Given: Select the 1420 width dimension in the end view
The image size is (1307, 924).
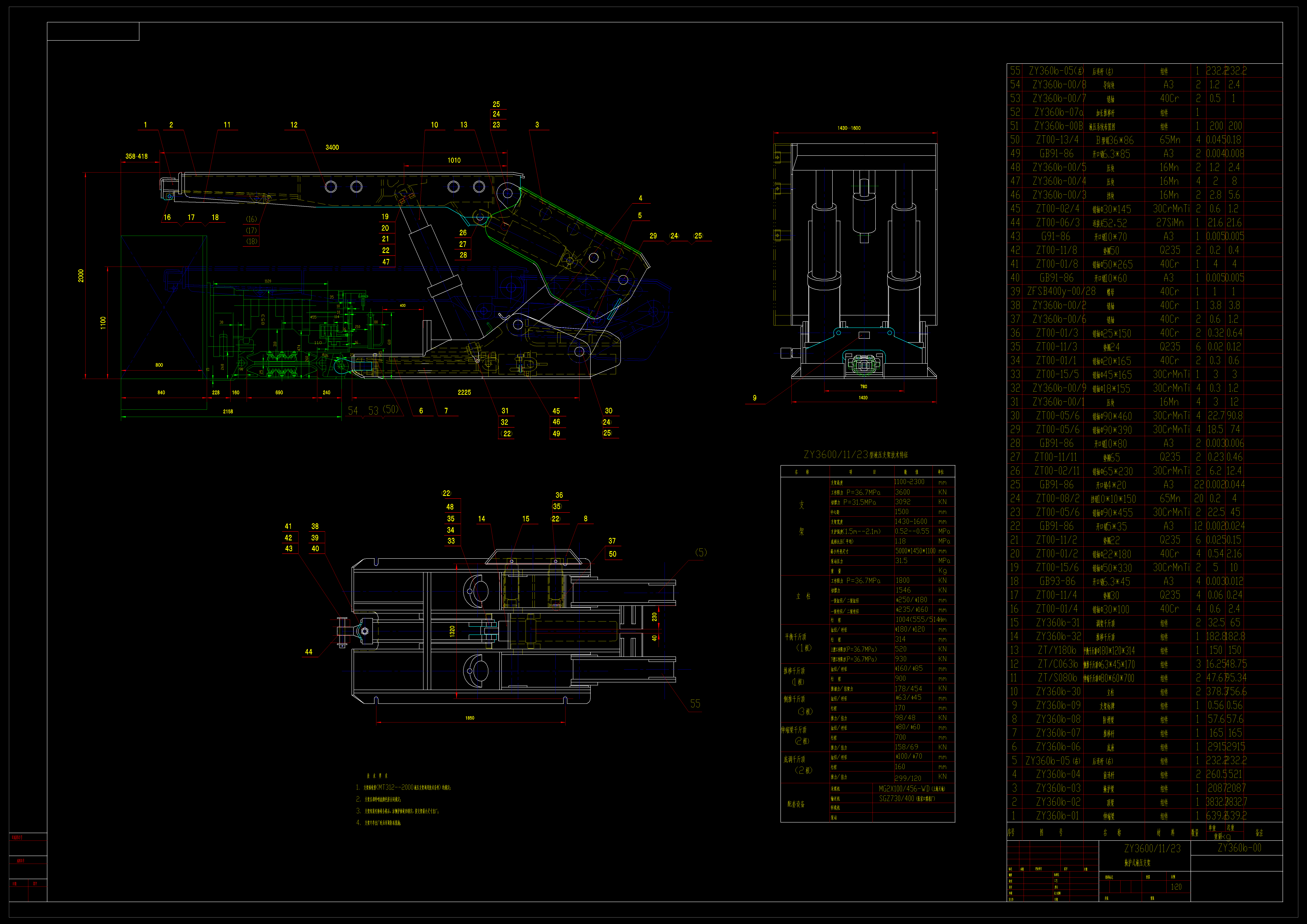Looking at the screenshot, I should (863, 398).
